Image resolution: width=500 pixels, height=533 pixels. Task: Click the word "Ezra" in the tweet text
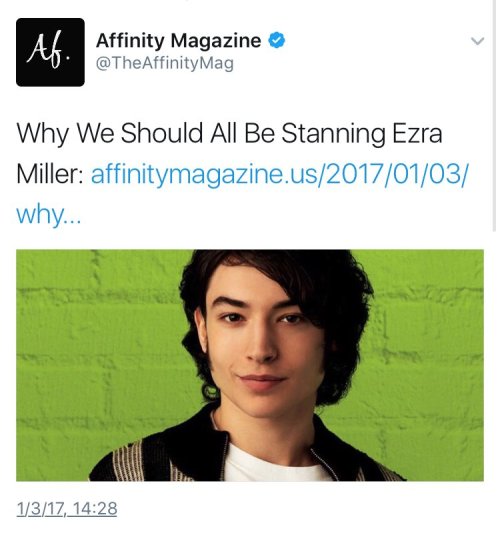tap(417, 133)
